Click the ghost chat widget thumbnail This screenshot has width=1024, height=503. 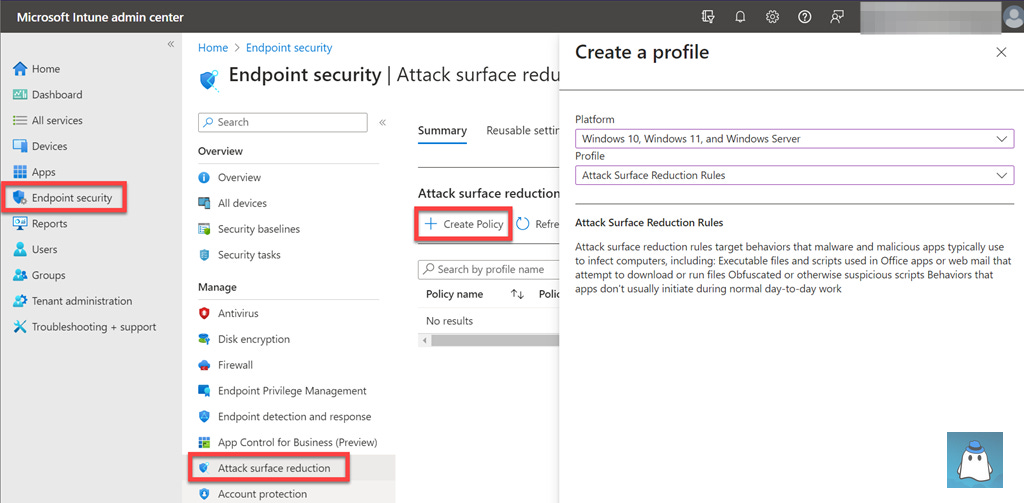pyautogui.click(x=974, y=460)
